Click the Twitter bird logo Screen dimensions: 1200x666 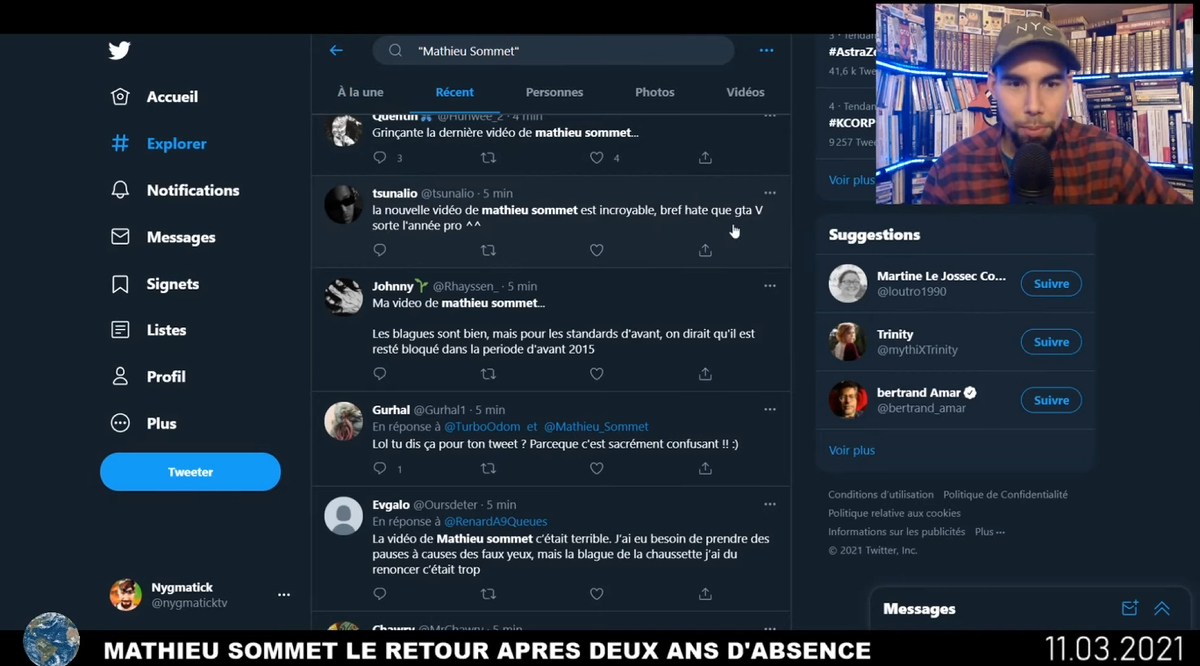[120, 50]
